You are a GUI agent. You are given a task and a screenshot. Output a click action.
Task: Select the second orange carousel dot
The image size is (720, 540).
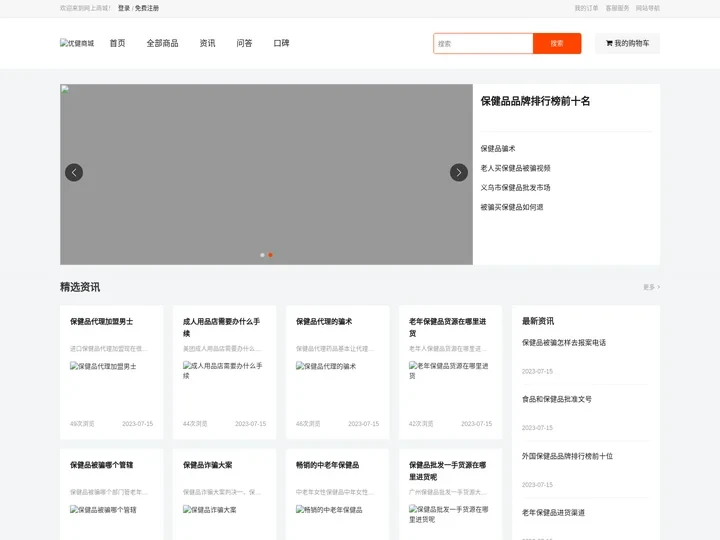coord(270,255)
